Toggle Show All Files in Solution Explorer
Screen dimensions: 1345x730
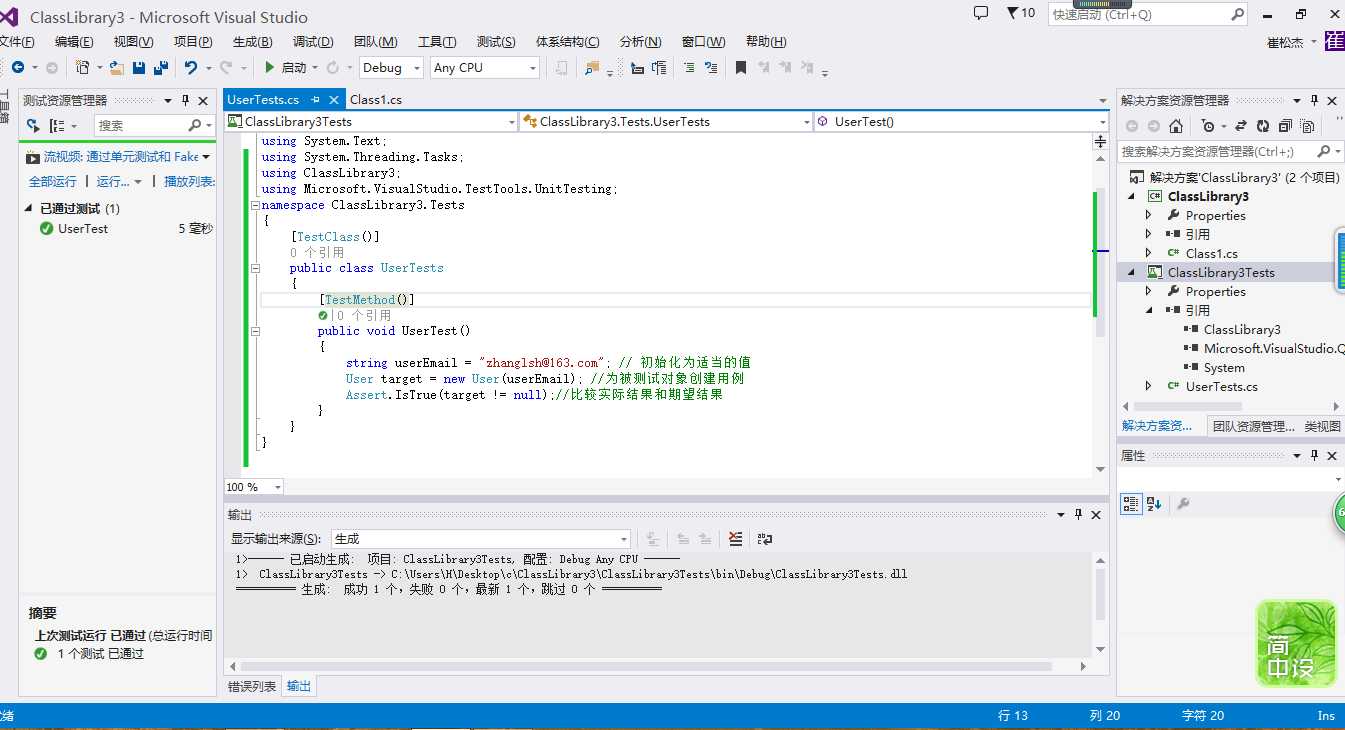click(1306, 126)
